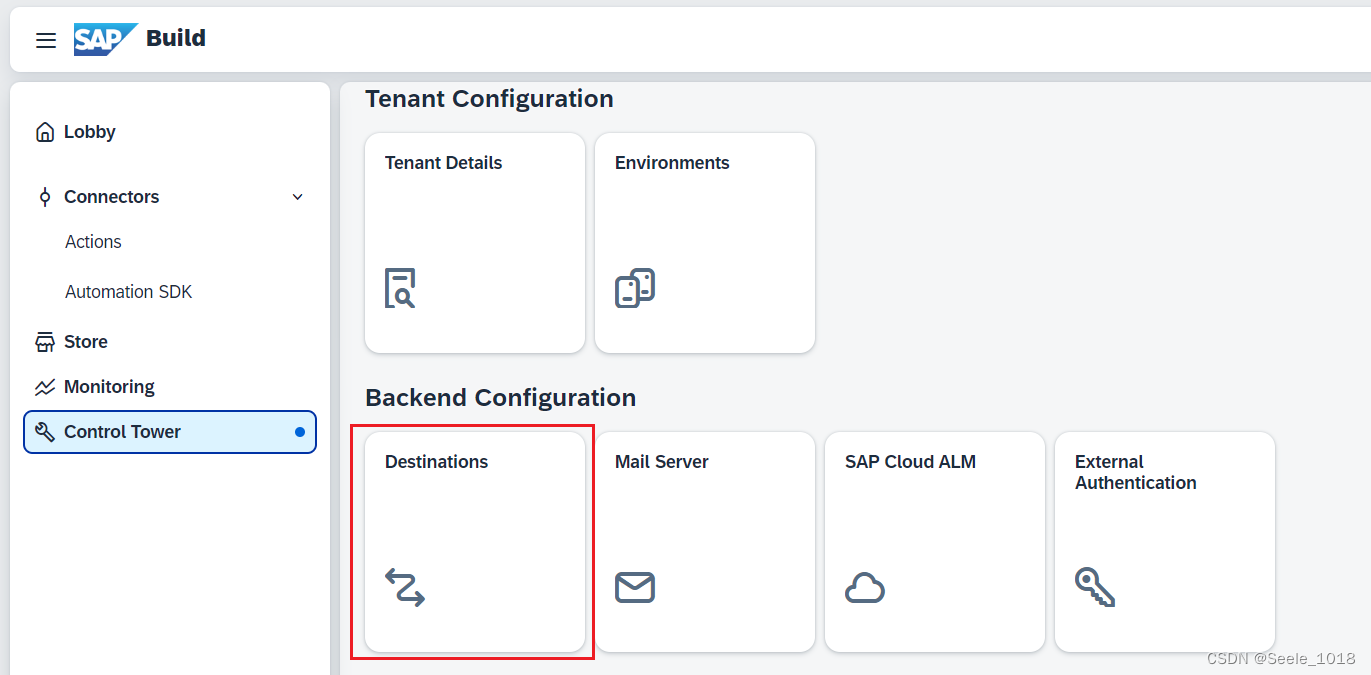
Task: Open Actions under Connectors
Action: coord(93,242)
